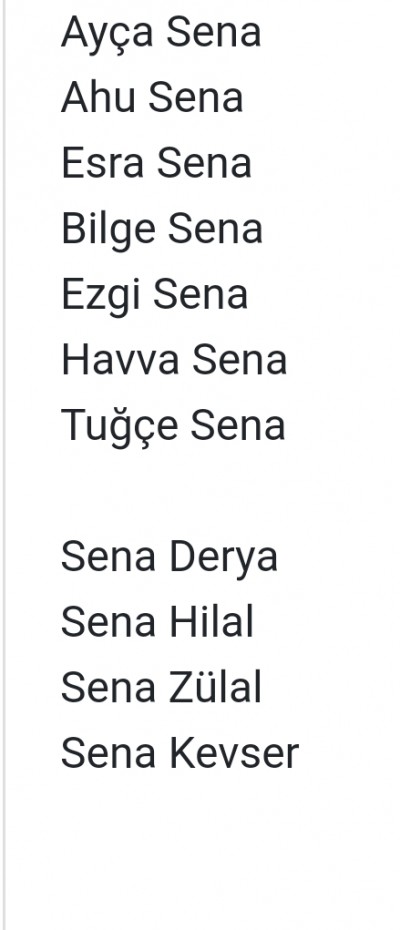This screenshot has height=930, width=400.
Task: Select the word Zülal
Action: pos(215,687)
